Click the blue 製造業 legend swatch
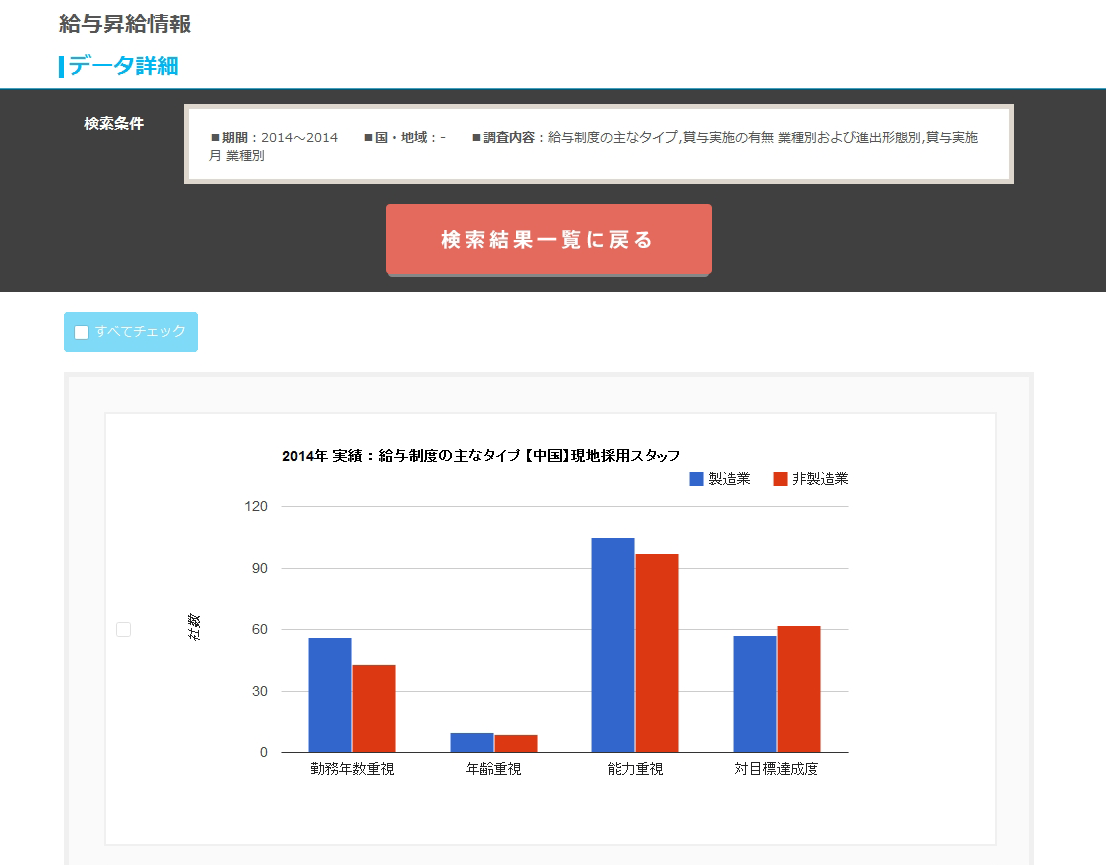This screenshot has height=865, width=1106. pyautogui.click(x=696, y=479)
